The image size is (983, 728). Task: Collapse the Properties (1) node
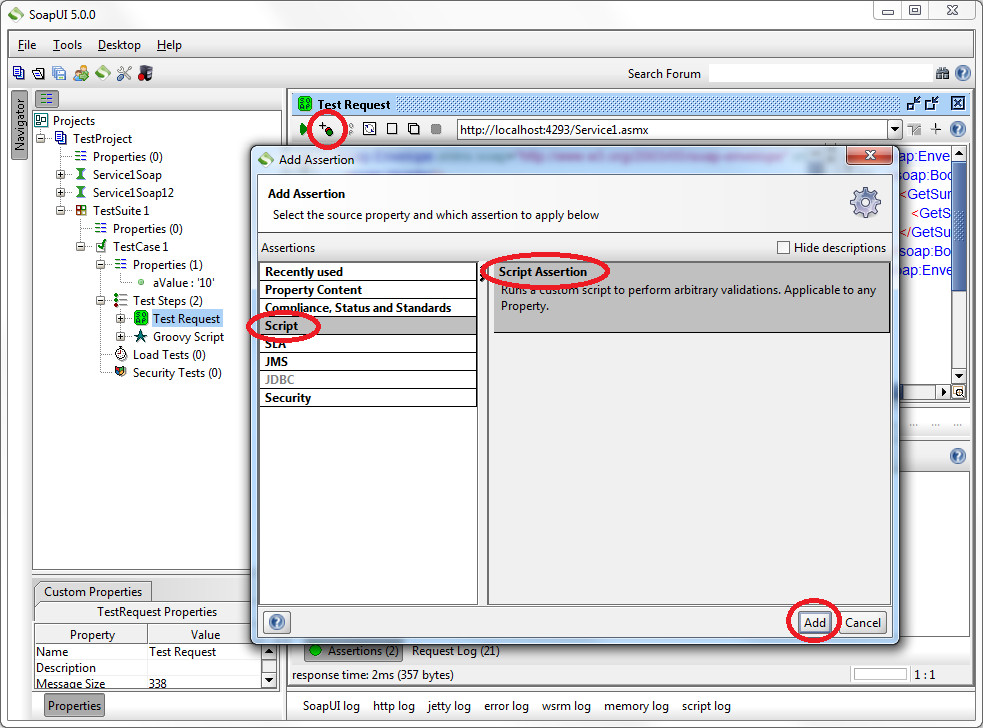[101, 265]
